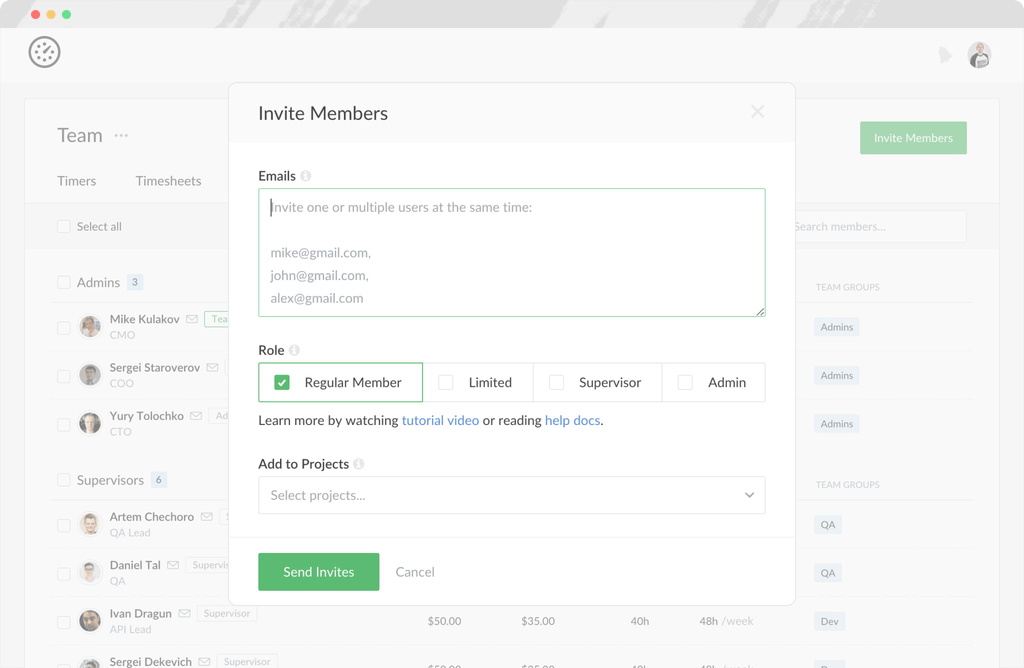This screenshot has width=1024, height=668.
Task: Click the ellipsis icon next to Team
Action: coord(123,134)
